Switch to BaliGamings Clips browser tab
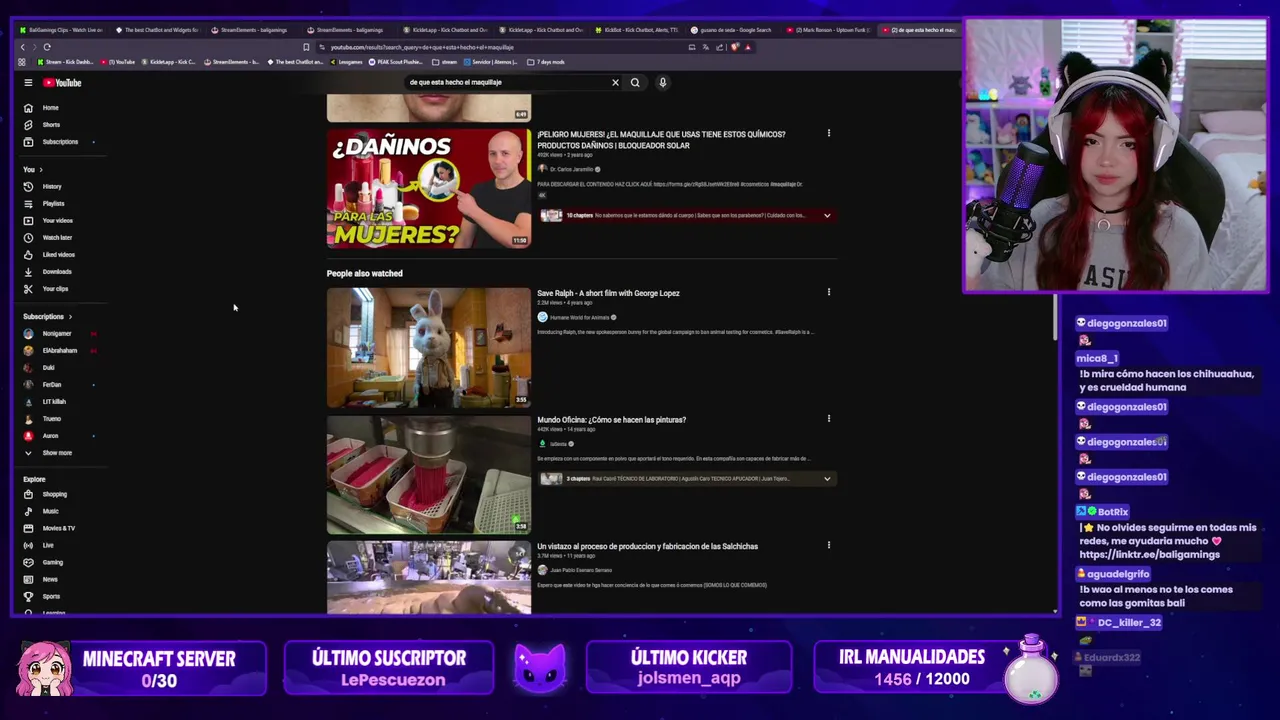The width and height of the screenshot is (1280, 720). [60, 30]
